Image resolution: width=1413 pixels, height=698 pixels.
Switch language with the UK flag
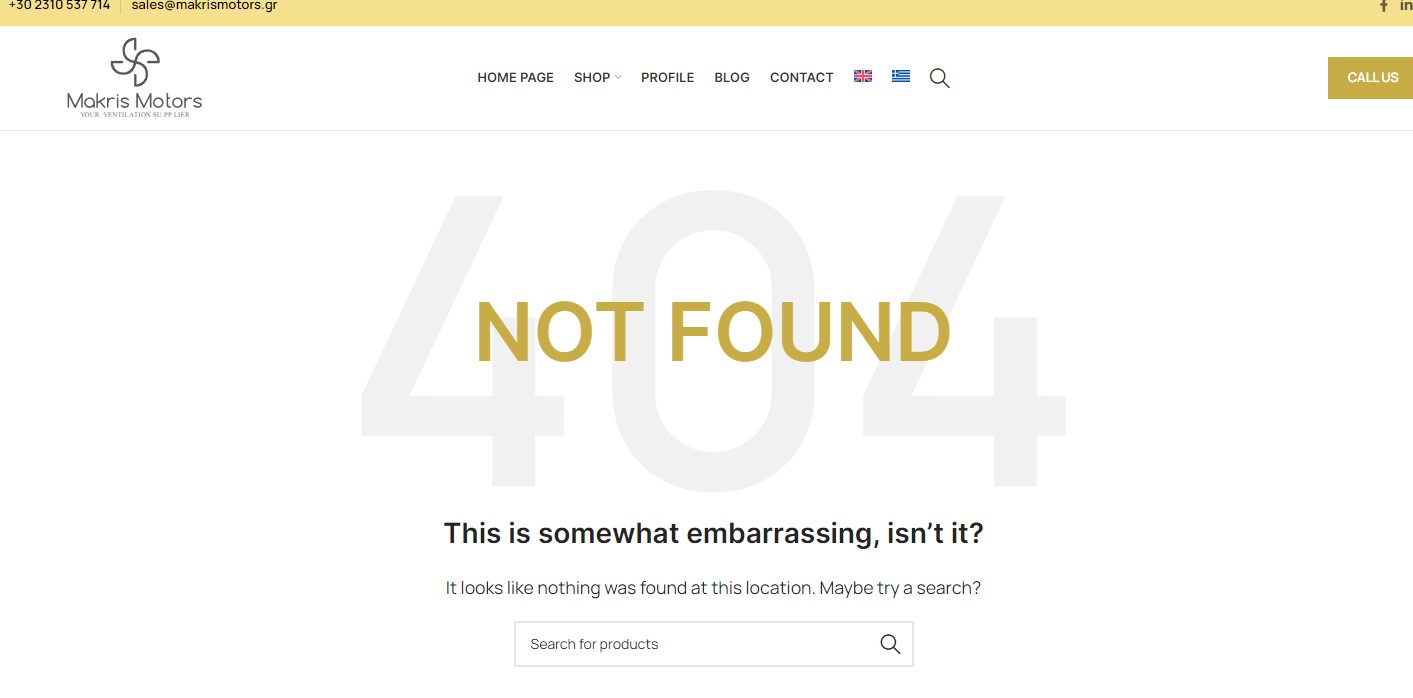tap(863, 76)
